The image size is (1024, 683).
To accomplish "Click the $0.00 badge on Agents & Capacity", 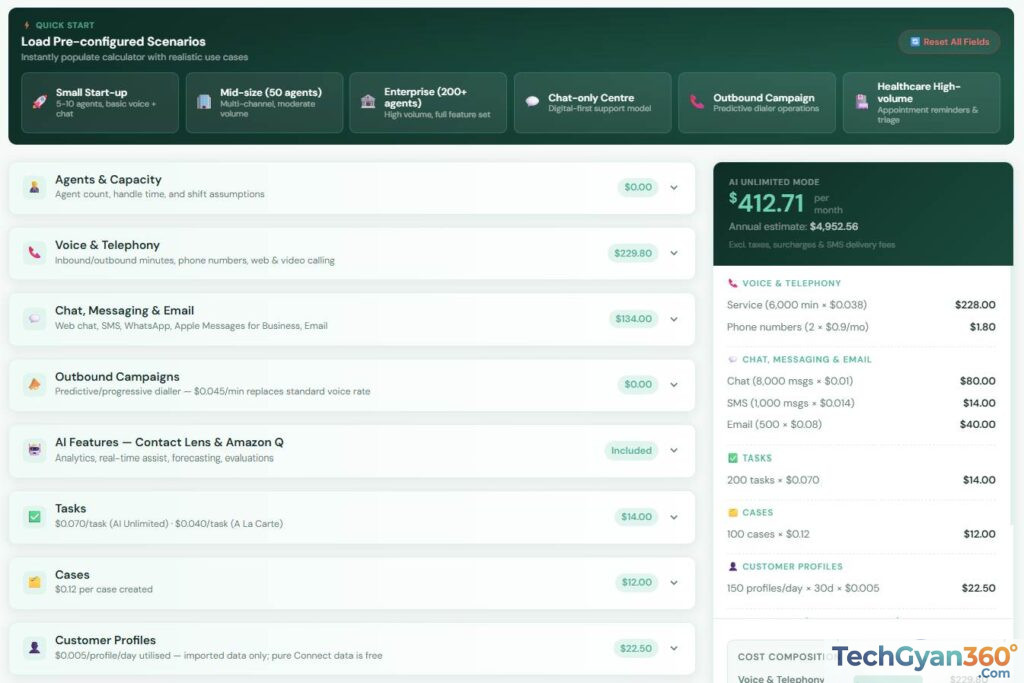I will coord(638,187).
